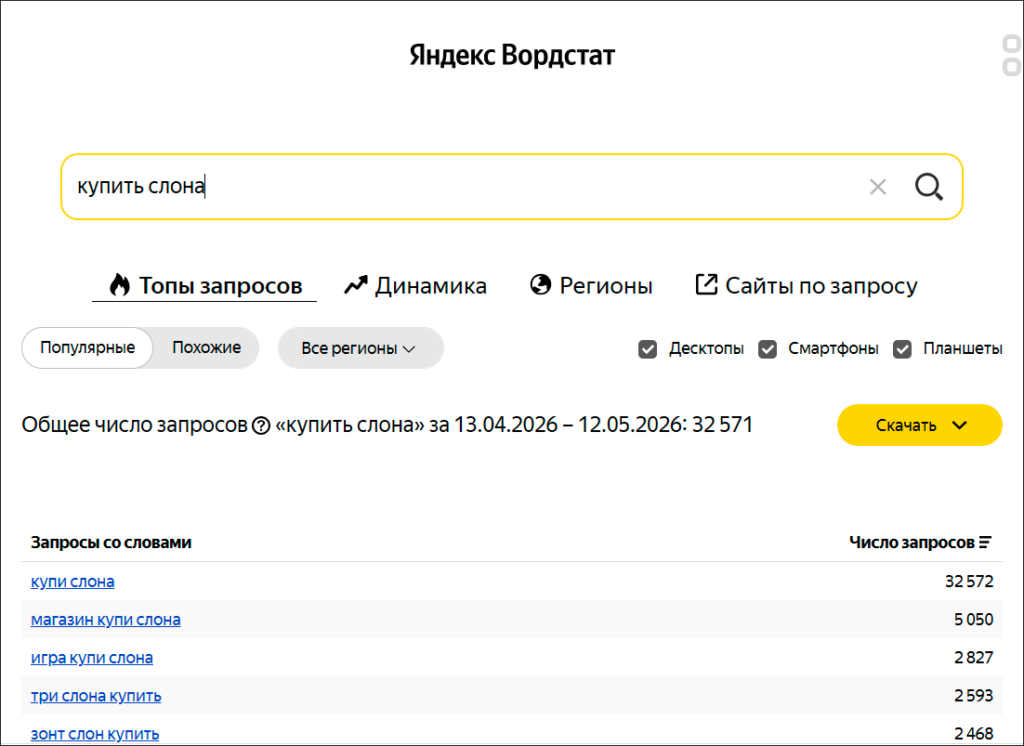Uncheck the Планшеты checkbox

tap(902, 349)
